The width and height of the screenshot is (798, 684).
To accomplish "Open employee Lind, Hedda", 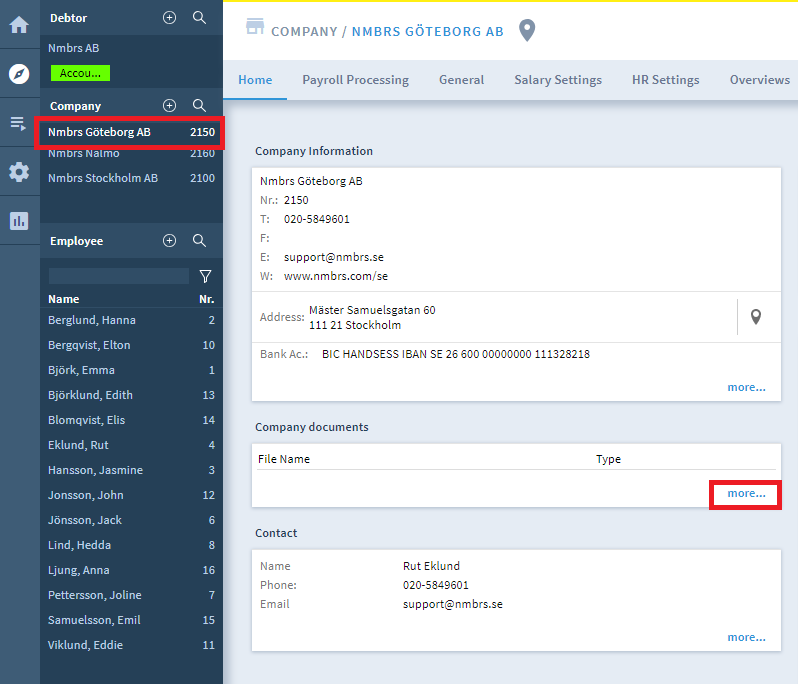I will (131, 545).
